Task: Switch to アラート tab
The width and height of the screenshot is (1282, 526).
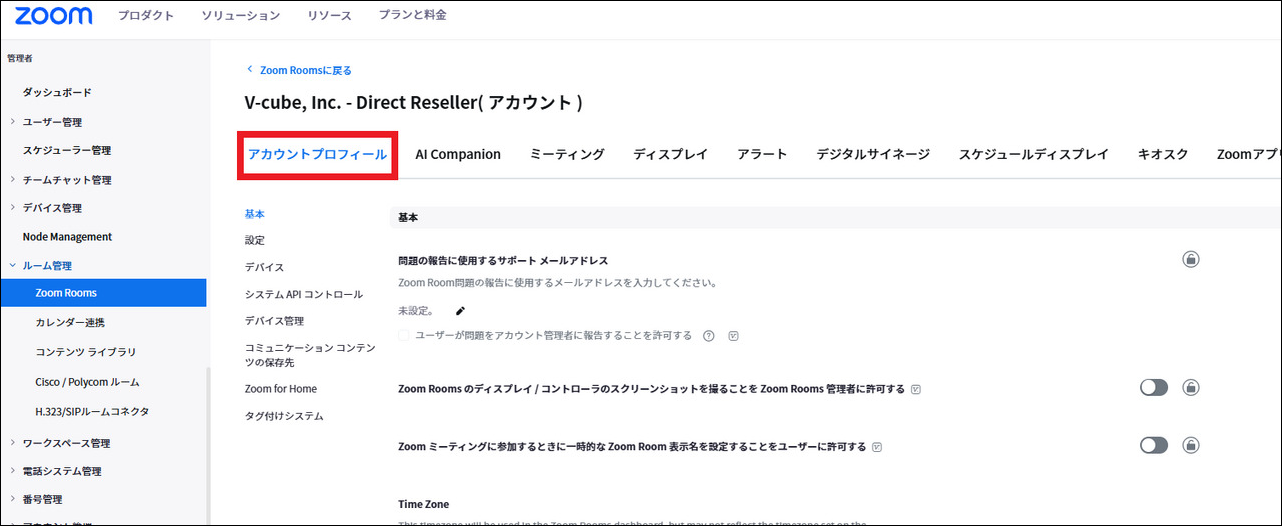Action: pyautogui.click(x=762, y=154)
